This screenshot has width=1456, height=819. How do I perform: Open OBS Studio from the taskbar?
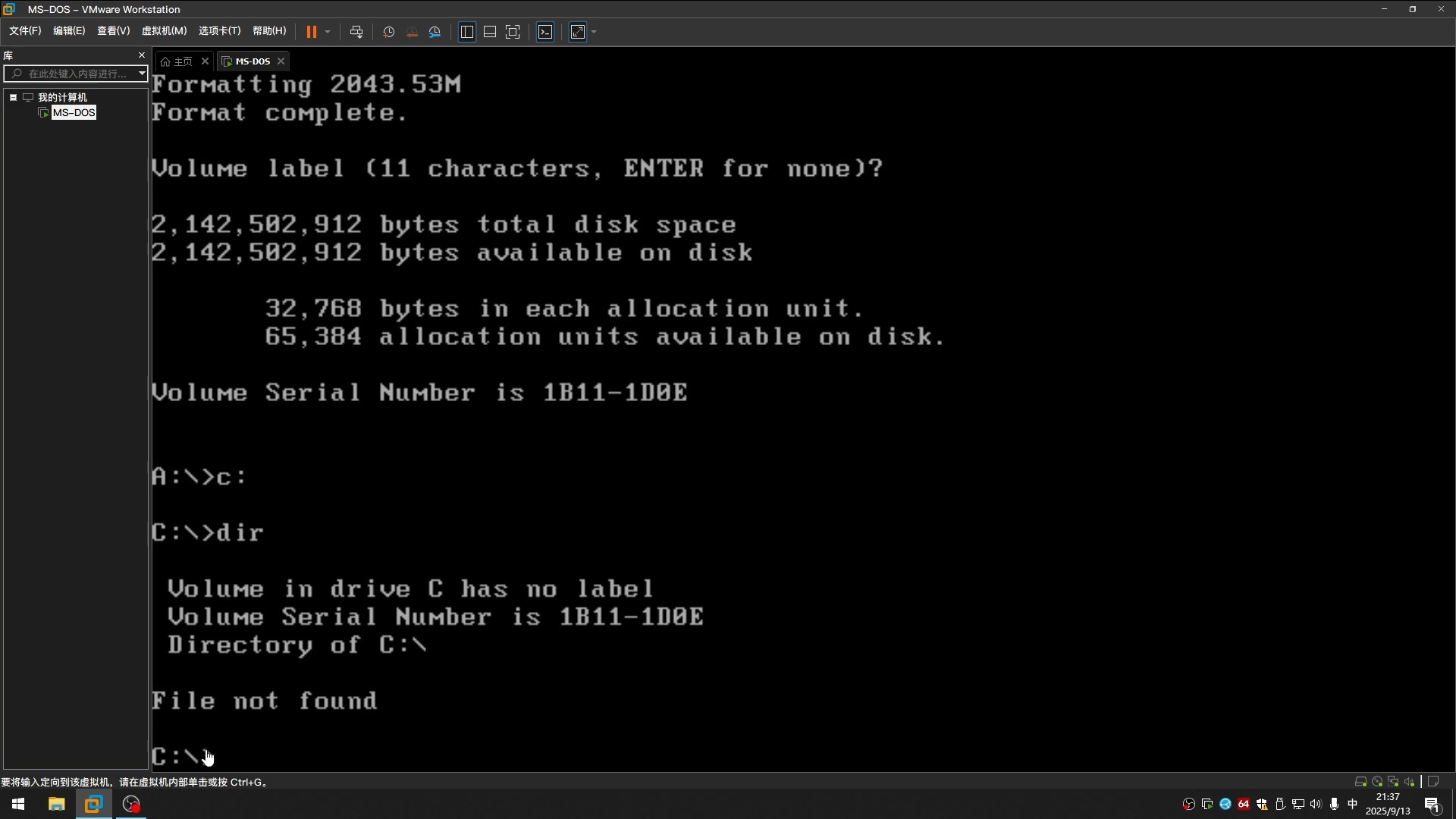[130, 804]
